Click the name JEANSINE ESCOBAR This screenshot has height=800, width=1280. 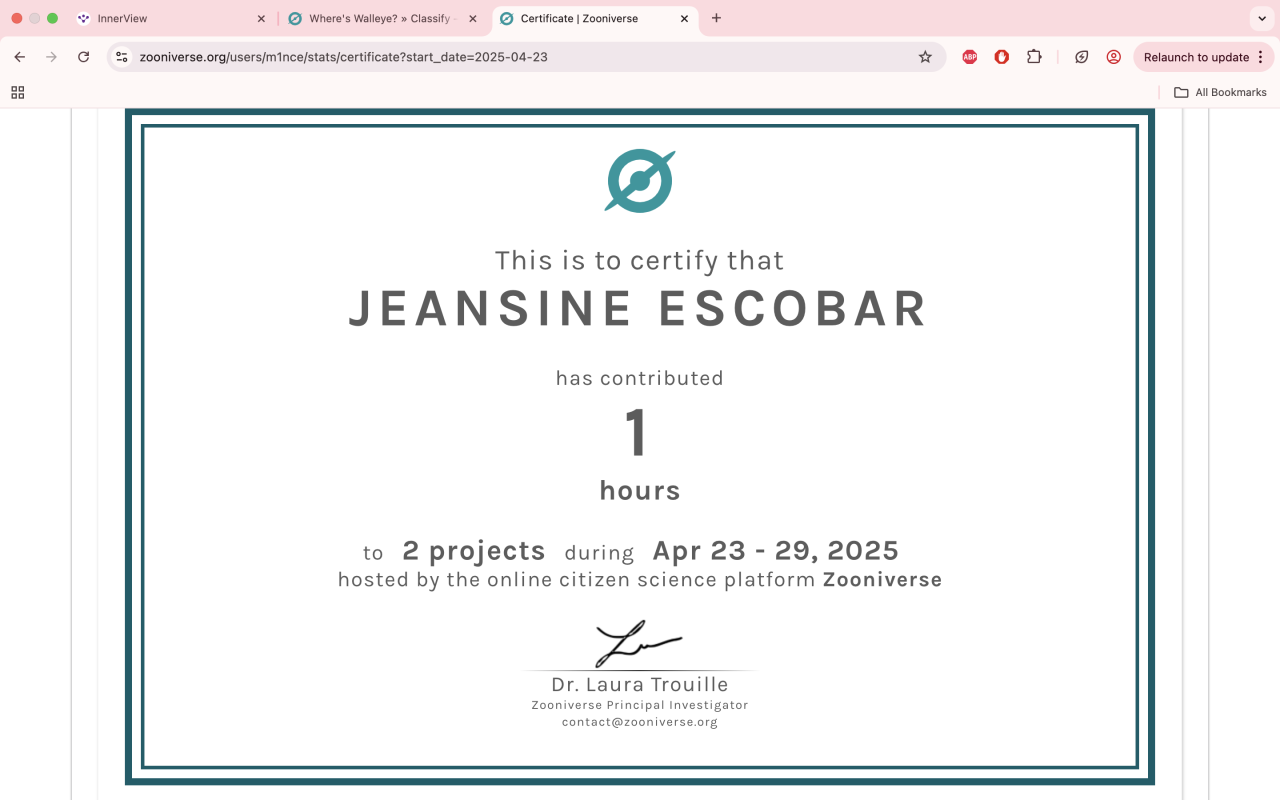(639, 308)
